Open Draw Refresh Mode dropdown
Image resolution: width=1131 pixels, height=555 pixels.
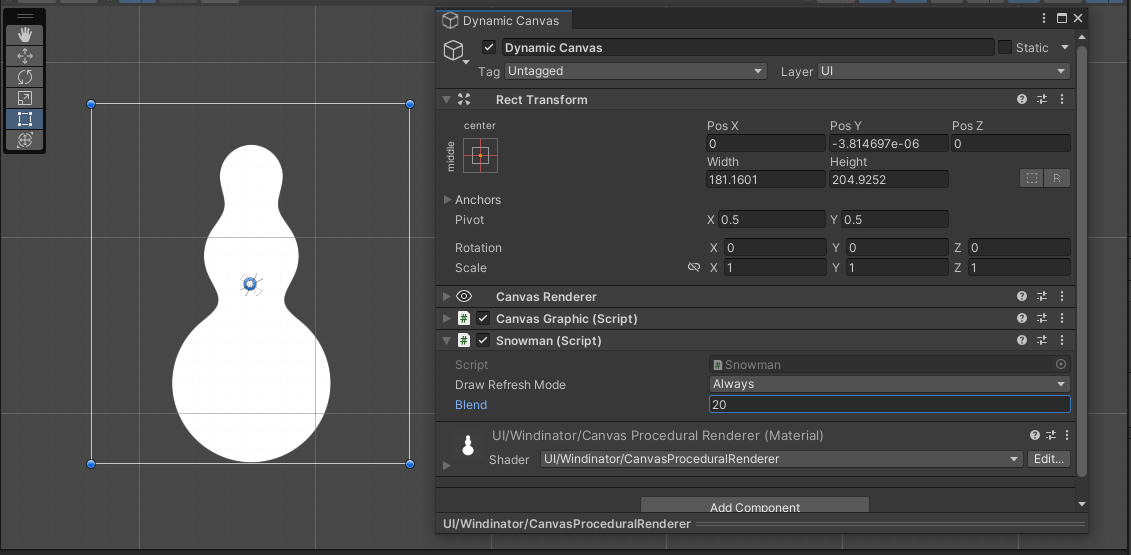click(889, 384)
